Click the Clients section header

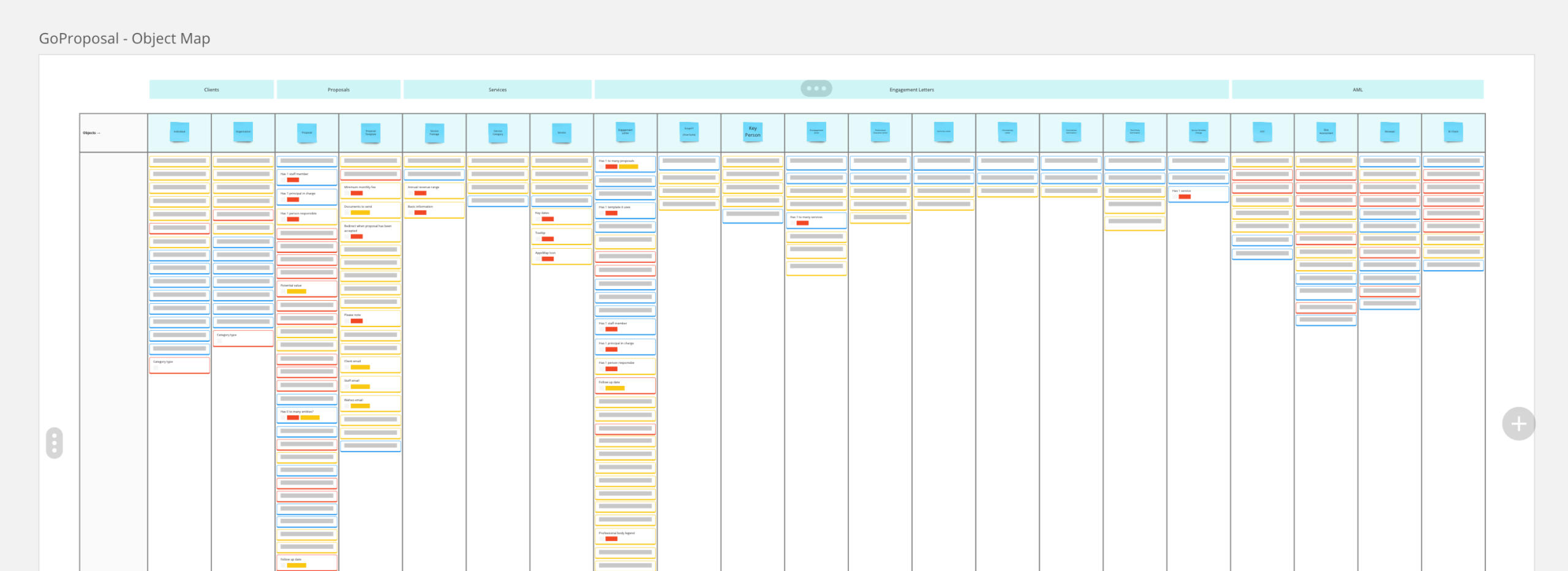[x=211, y=89]
